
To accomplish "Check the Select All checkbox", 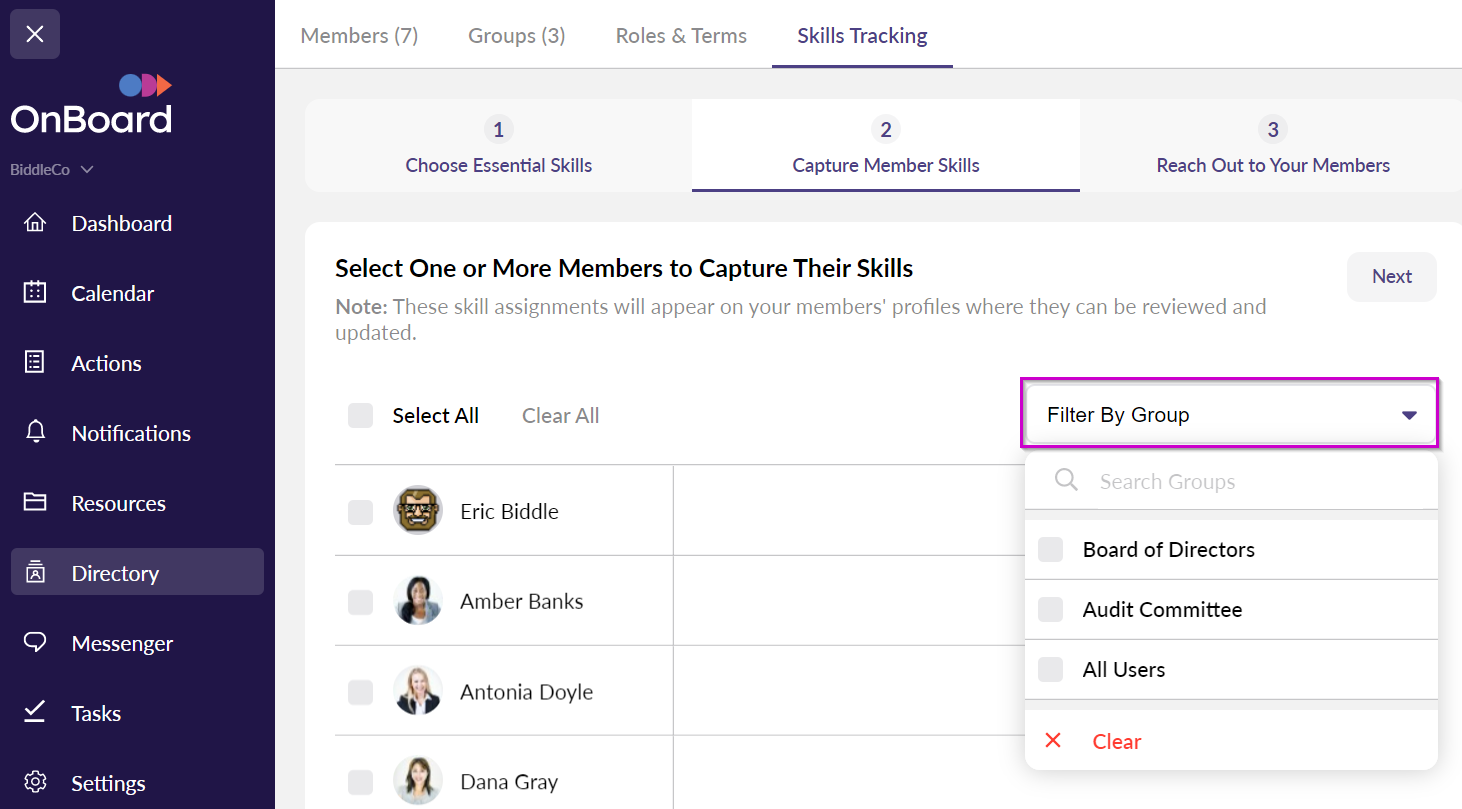I will point(360,415).
